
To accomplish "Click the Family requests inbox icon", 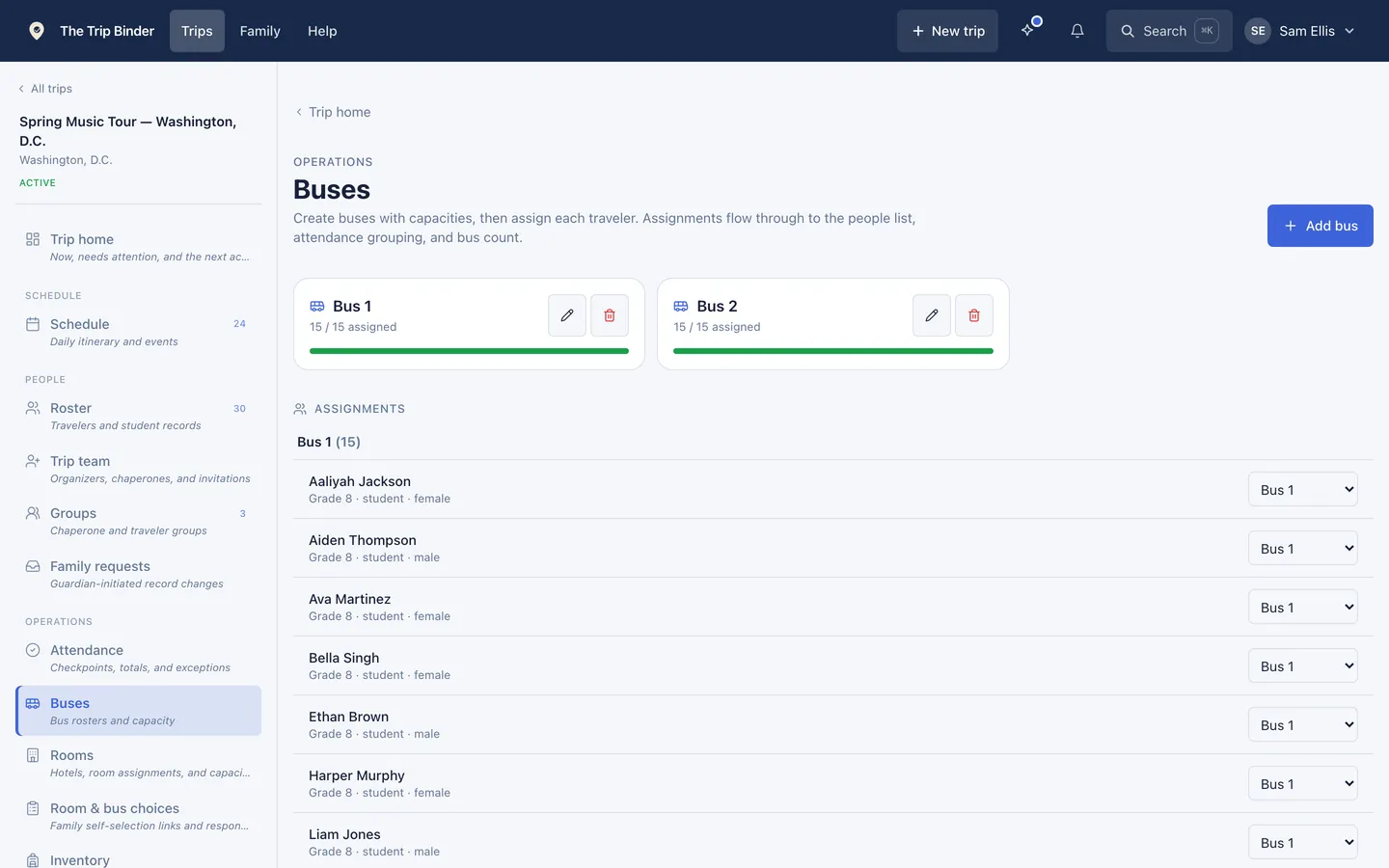I will point(33,566).
